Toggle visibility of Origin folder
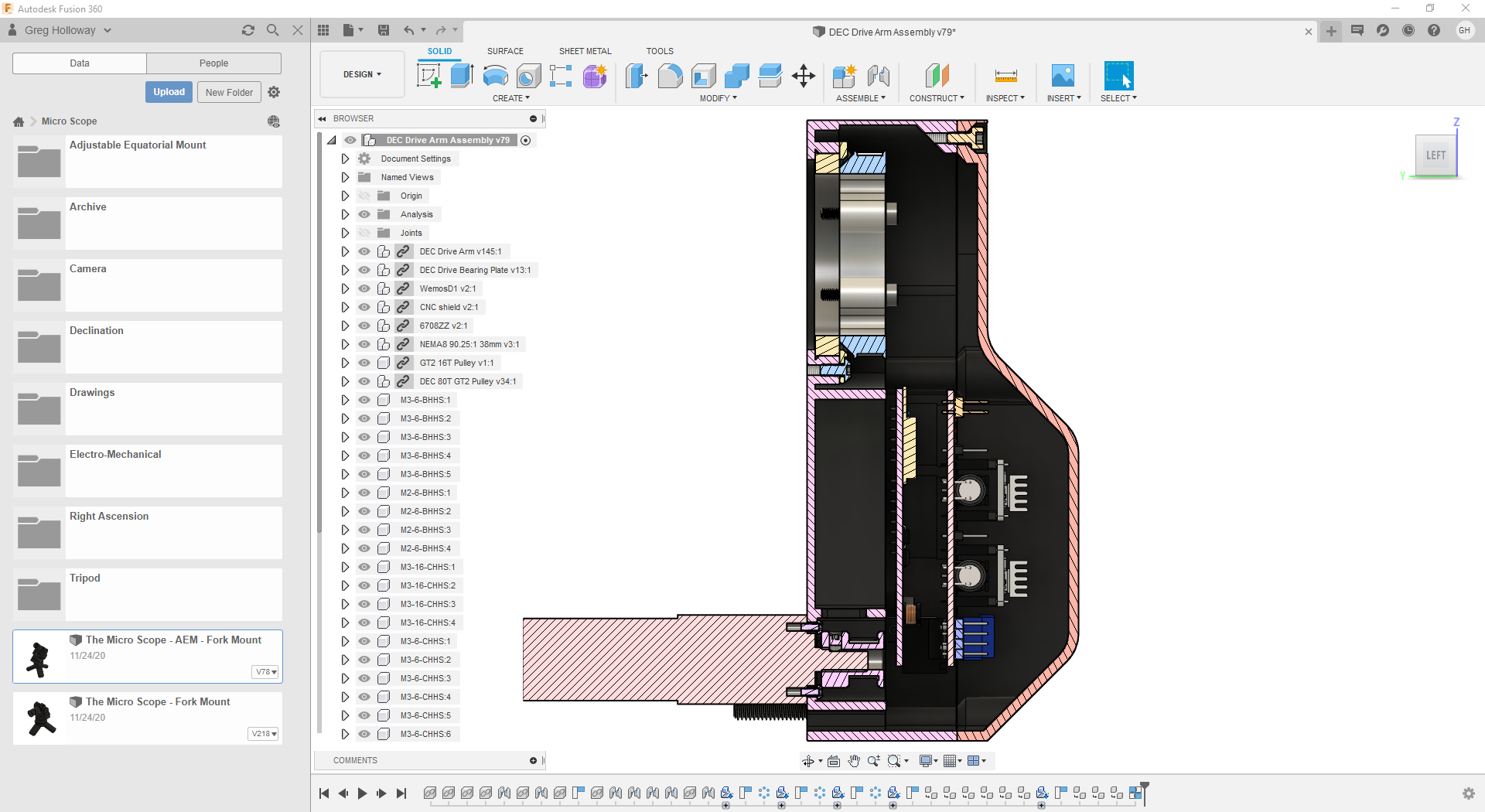This screenshot has width=1485, height=812. coord(364,196)
